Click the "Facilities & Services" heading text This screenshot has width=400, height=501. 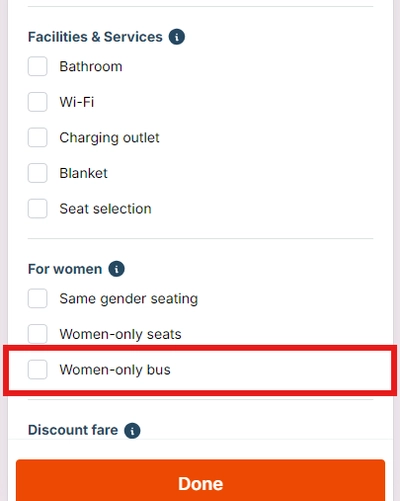pos(95,37)
